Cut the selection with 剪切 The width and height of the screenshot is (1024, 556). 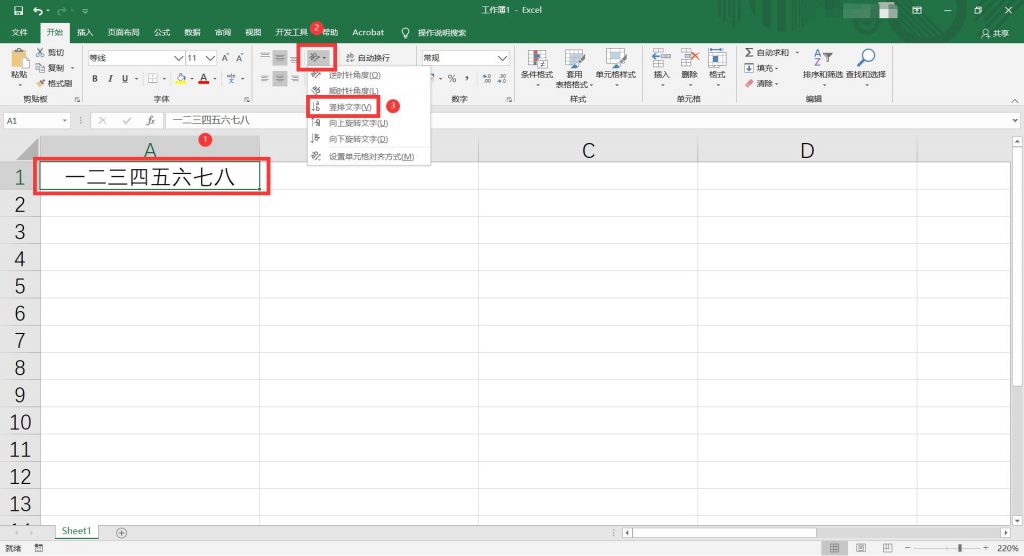point(50,52)
